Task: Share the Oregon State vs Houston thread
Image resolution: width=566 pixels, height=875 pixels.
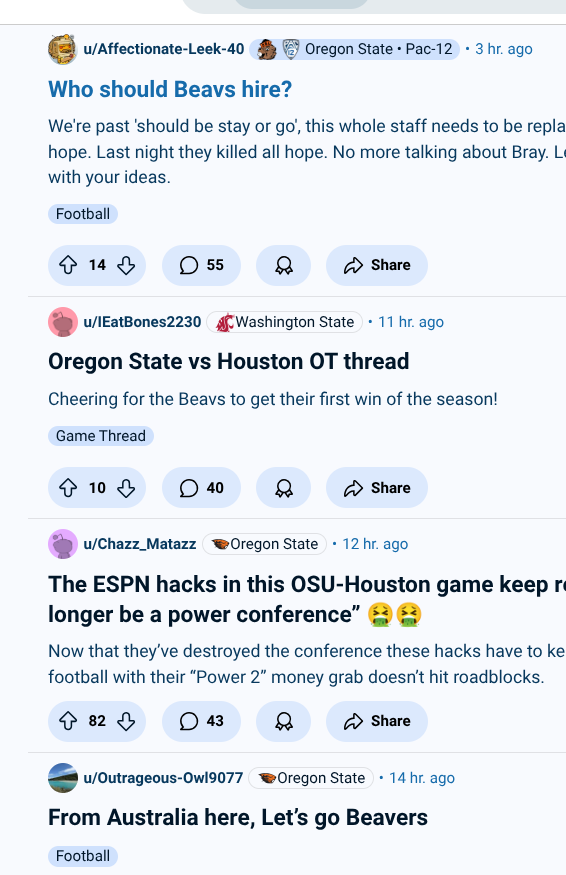Action: click(x=377, y=488)
